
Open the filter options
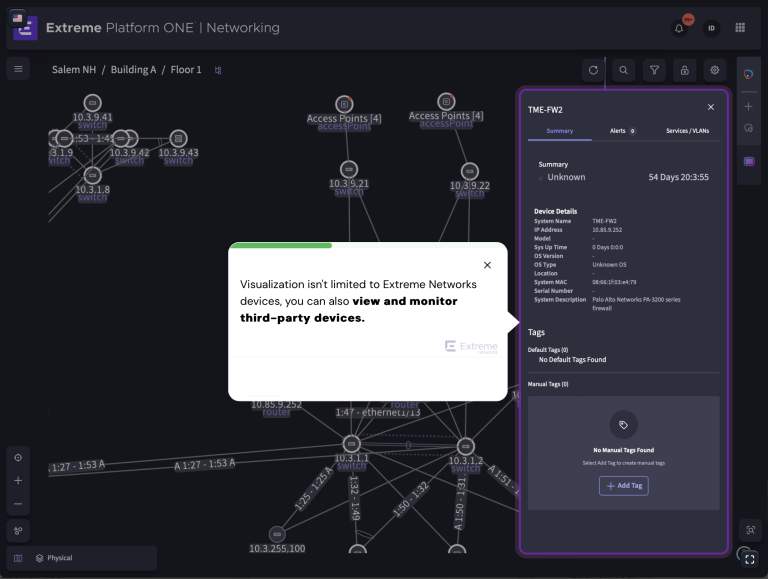(654, 71)
